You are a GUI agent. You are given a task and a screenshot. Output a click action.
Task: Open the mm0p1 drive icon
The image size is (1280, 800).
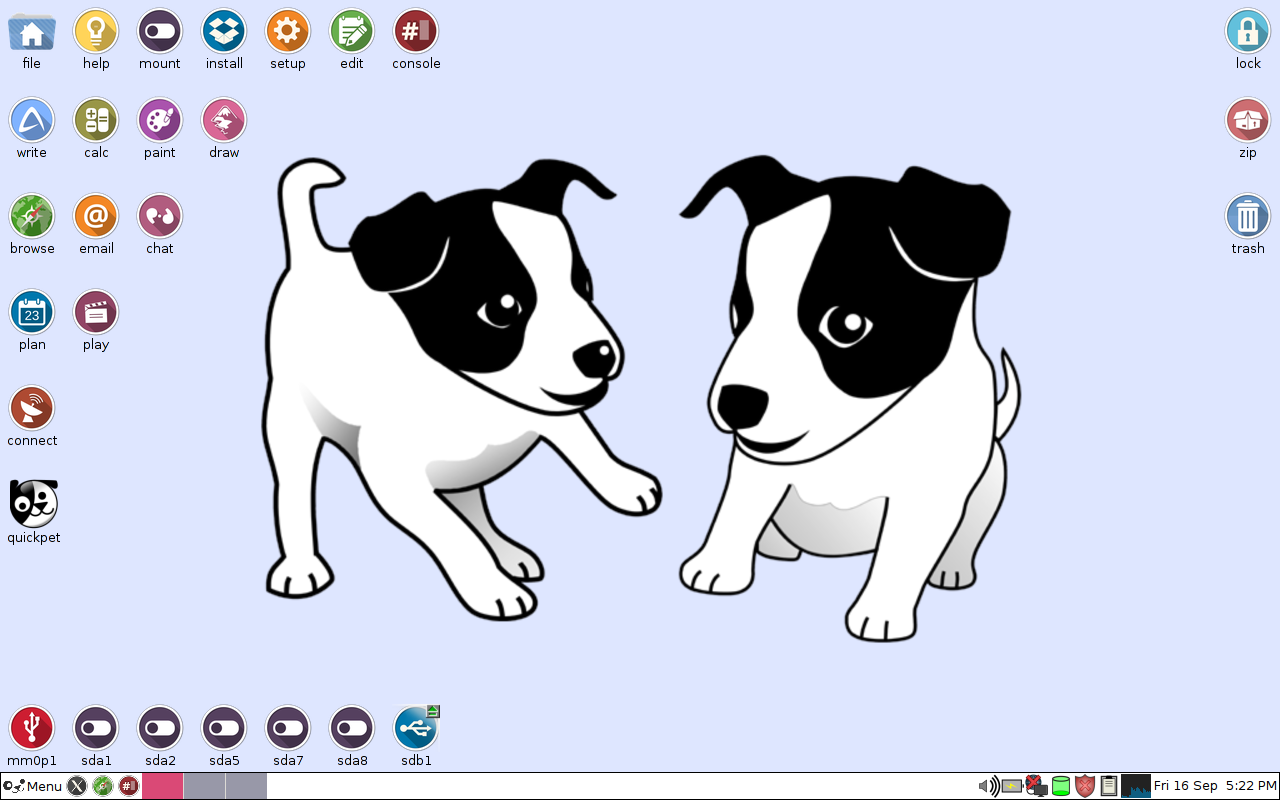point(32,729)
